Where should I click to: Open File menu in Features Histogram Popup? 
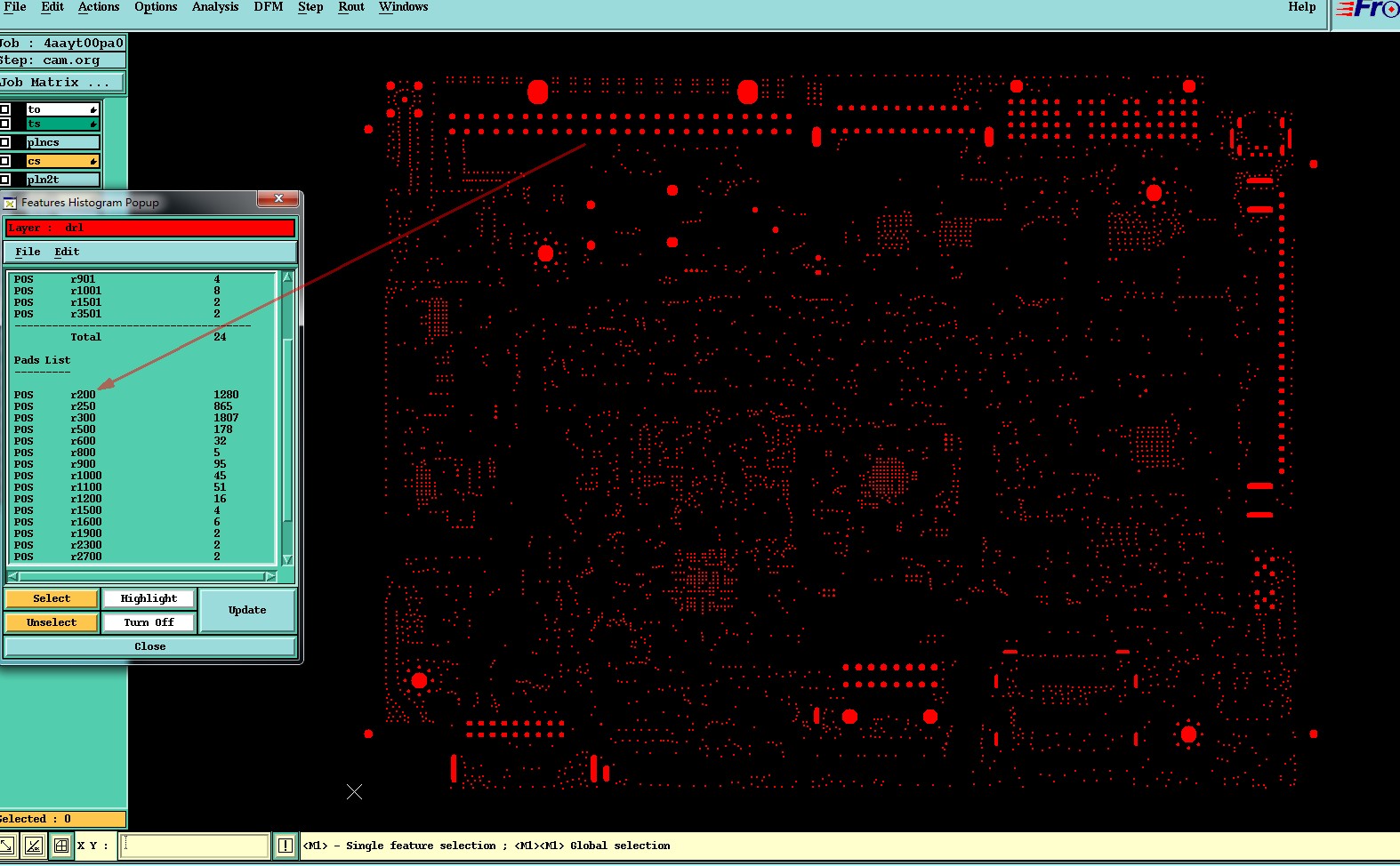[x=28, y=252]
